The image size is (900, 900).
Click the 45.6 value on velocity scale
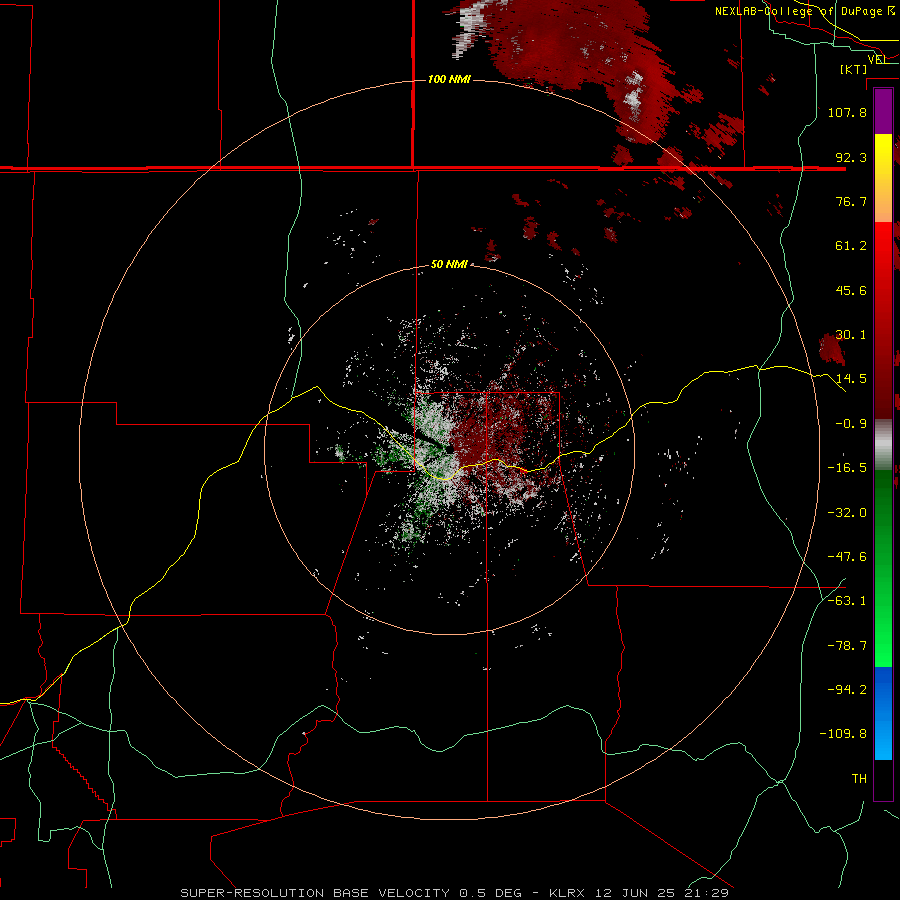pyautogui.click(x=851, y=290)
